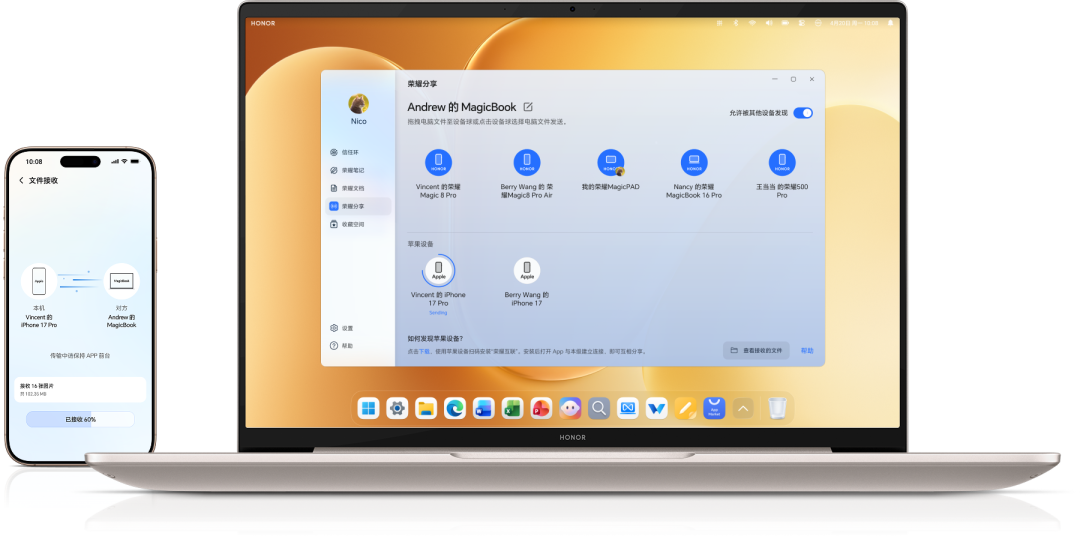Open the search magnifier in the dock
The height and width of the screenshot is (536, 1080).
point(599,409)
